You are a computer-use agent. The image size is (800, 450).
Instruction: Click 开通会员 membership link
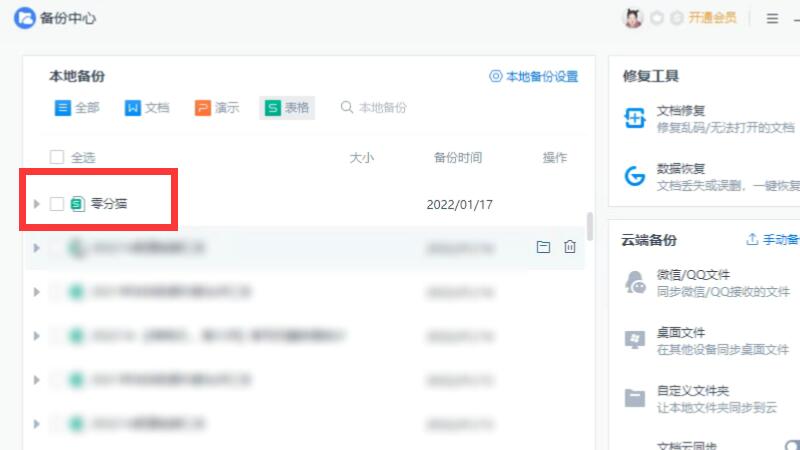(712, 18)
